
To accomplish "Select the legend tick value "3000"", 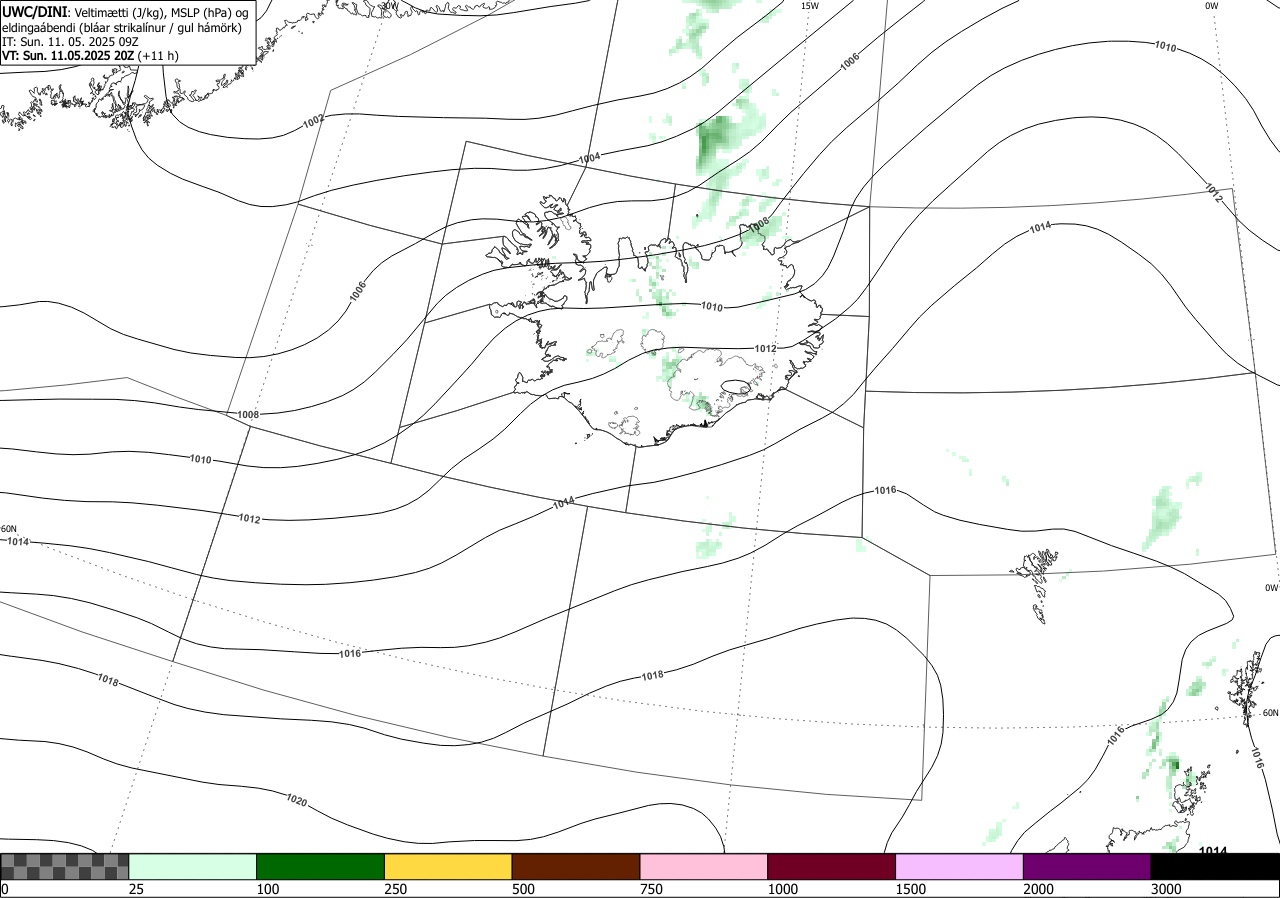I will tap(1165, 889).
